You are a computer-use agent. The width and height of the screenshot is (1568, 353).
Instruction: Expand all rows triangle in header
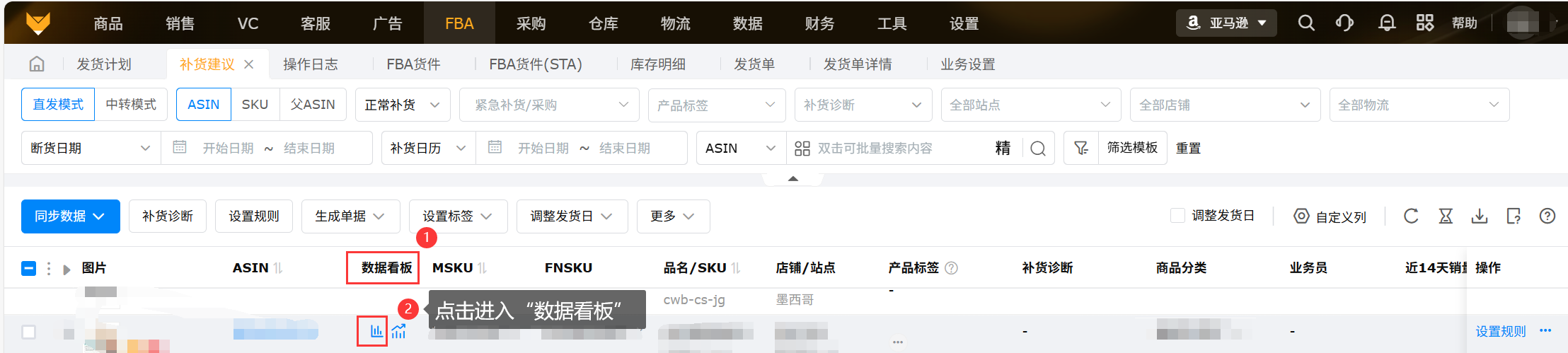(x=67, y=270)
